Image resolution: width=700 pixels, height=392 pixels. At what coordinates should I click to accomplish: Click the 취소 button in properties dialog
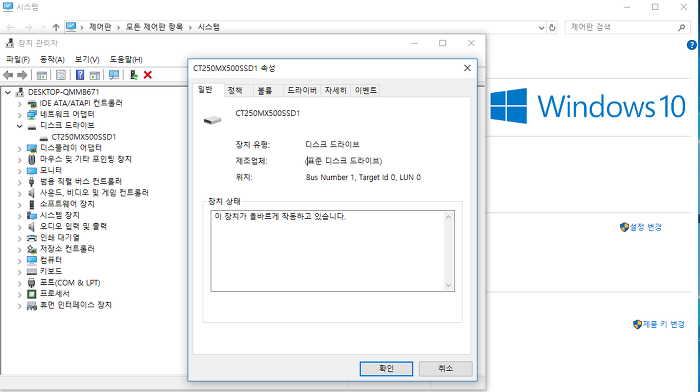[446, 368]
